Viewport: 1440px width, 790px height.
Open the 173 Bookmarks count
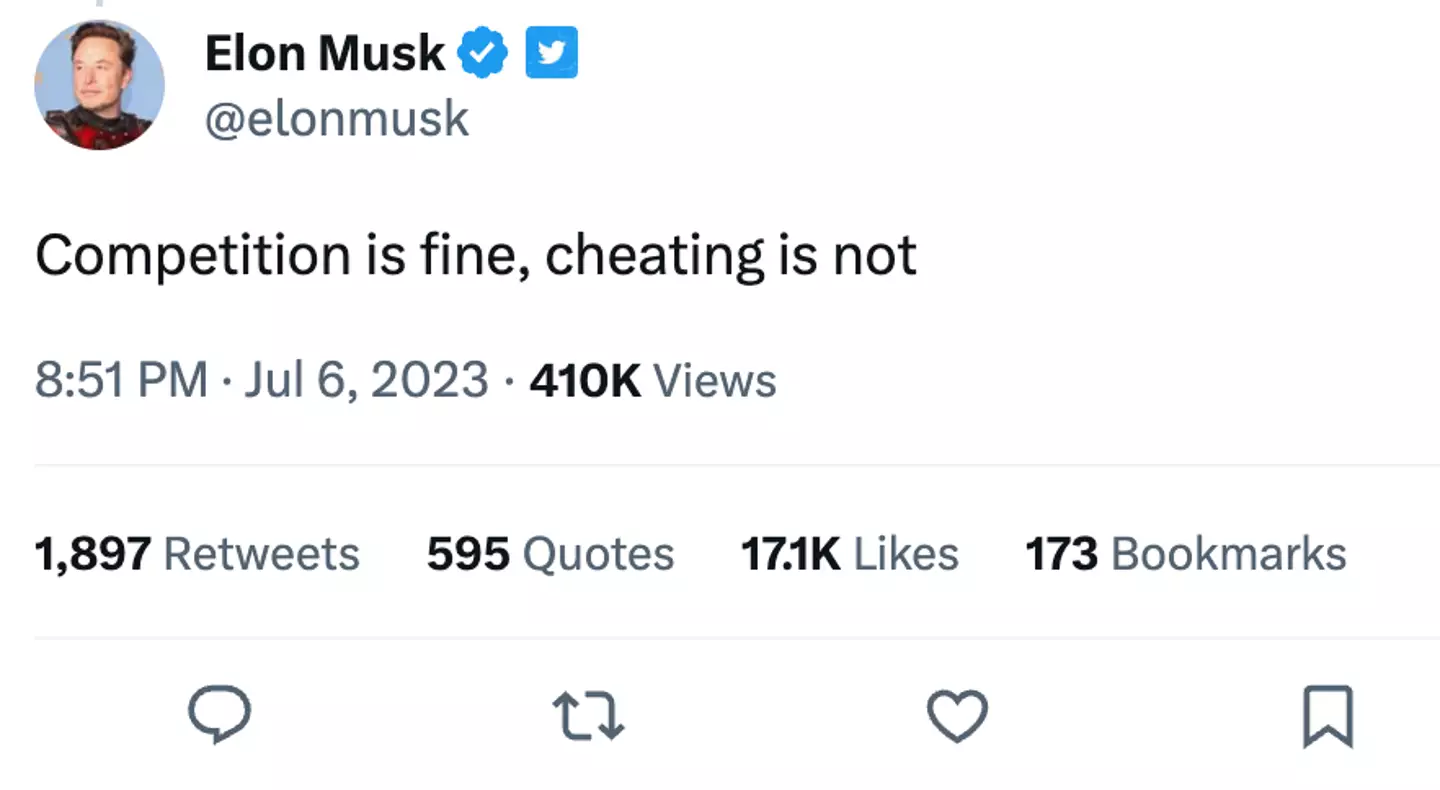[x=1185, y=553]
